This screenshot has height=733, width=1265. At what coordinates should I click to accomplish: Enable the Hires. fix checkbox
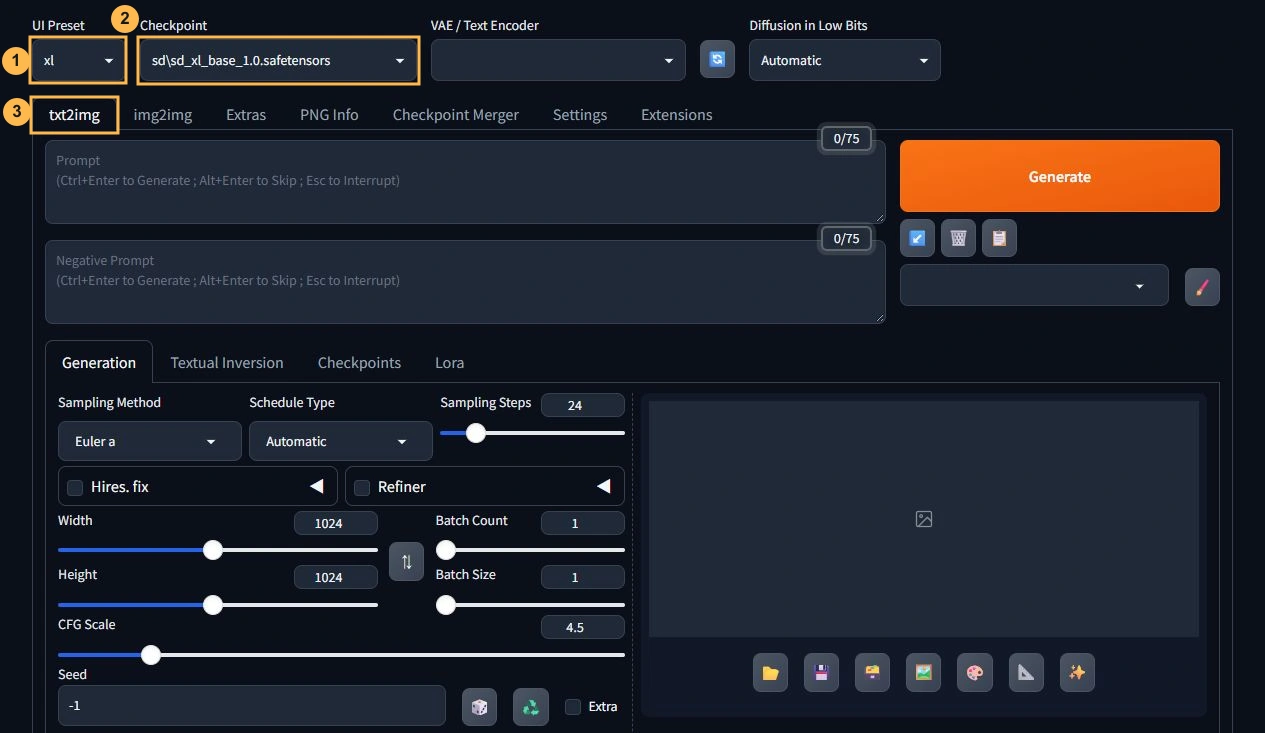pyautogui.click(x=75, y=487)
